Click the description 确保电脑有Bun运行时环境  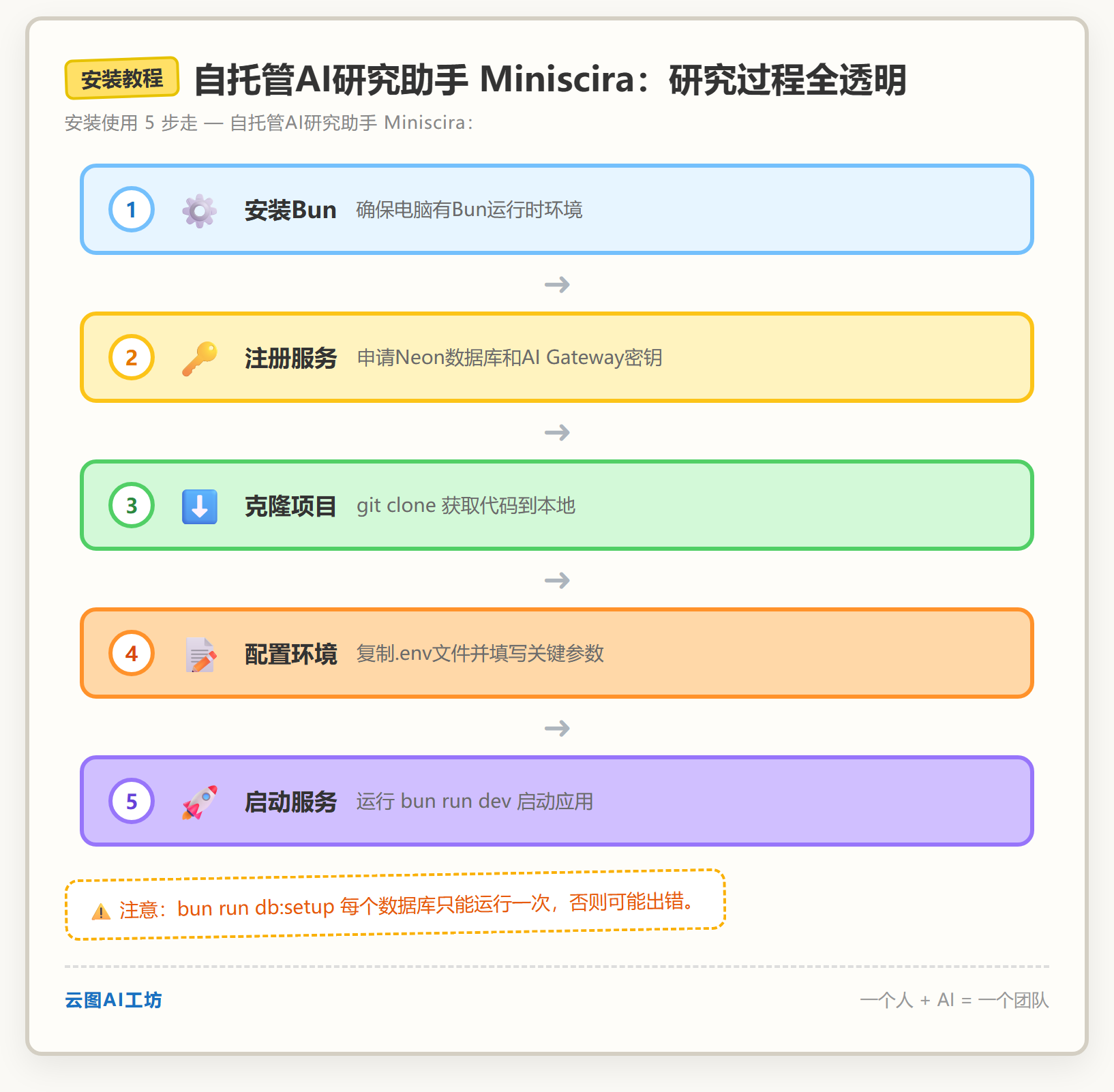[469, 210]
